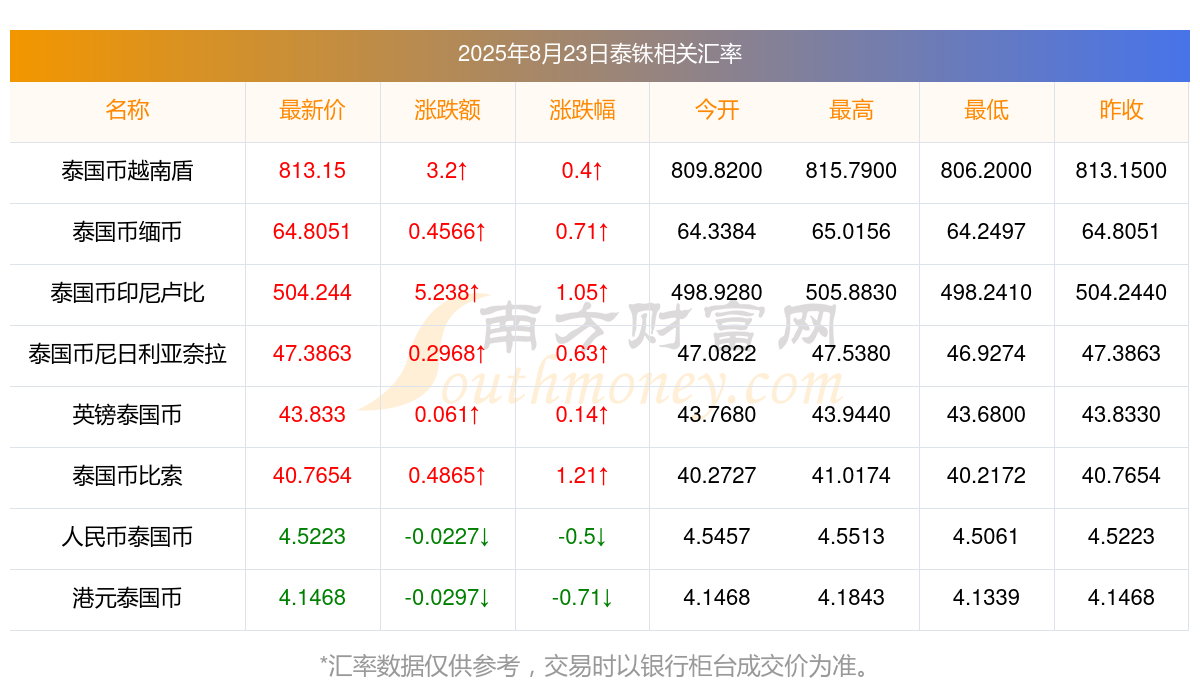1200x698 pixels.
Task: Click the 最低 column header
Action: [986, 110]
